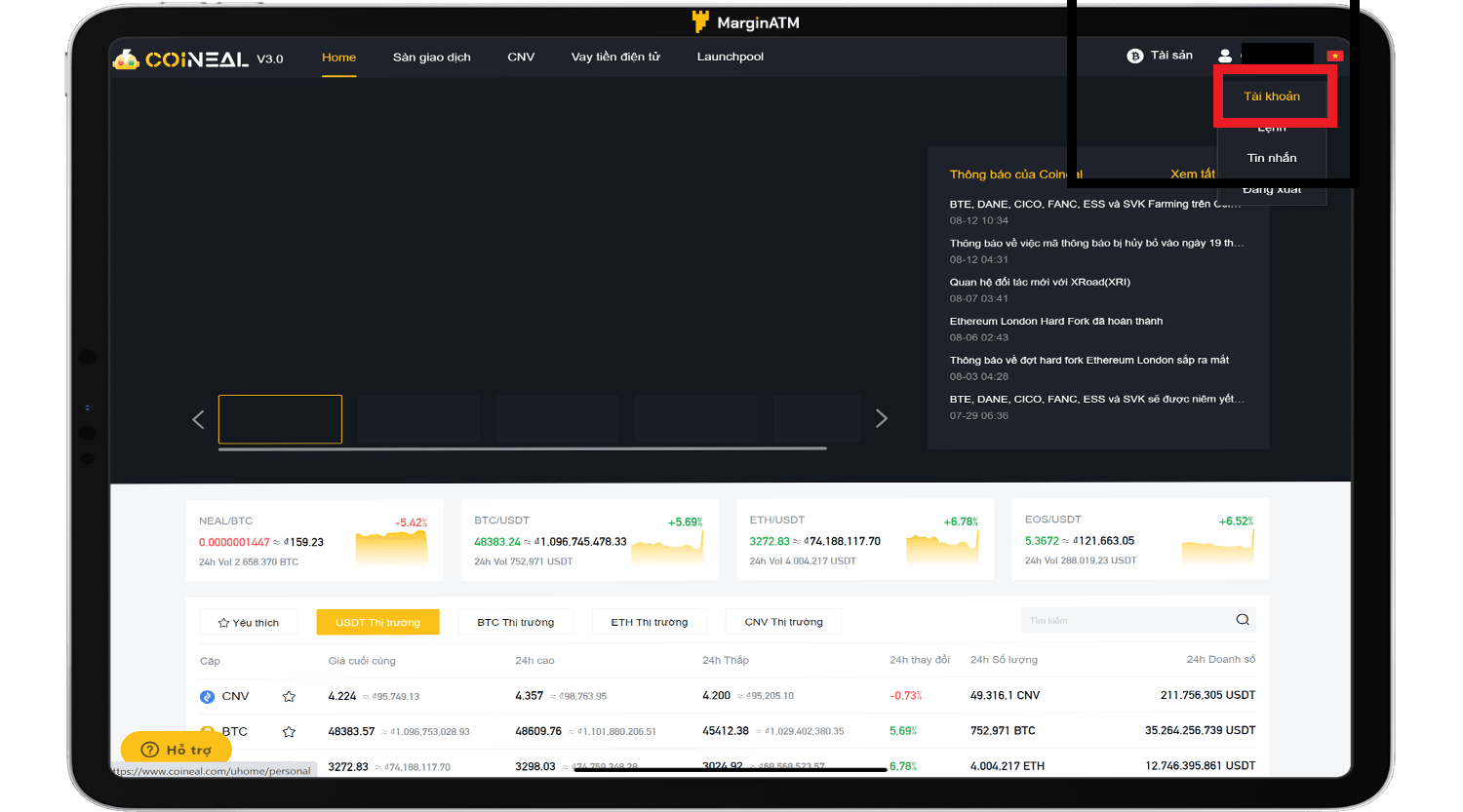Click the next banner arrow
This screenshot has height=812, width=1463.
pos(882,418)
